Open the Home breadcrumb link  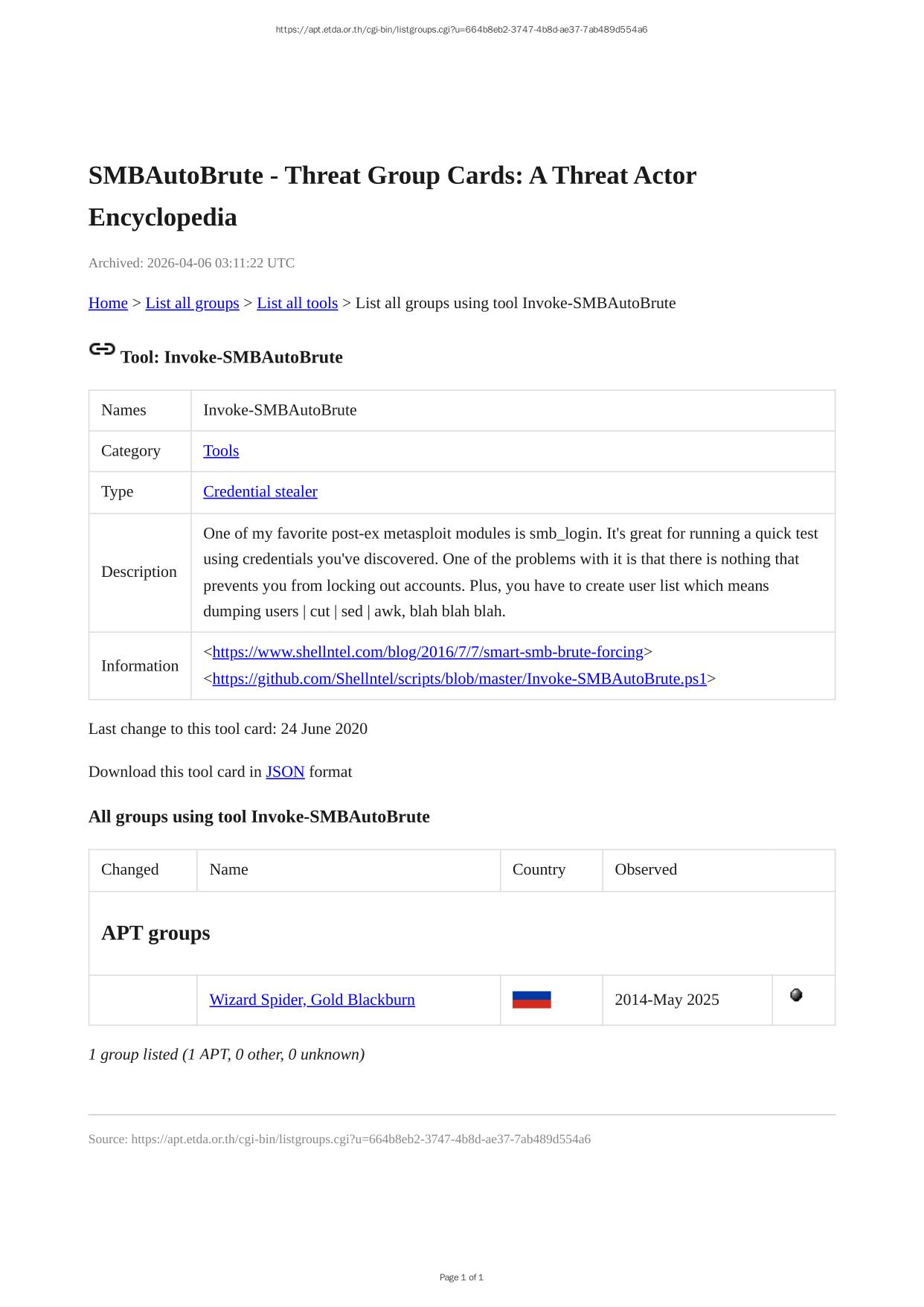108,303
